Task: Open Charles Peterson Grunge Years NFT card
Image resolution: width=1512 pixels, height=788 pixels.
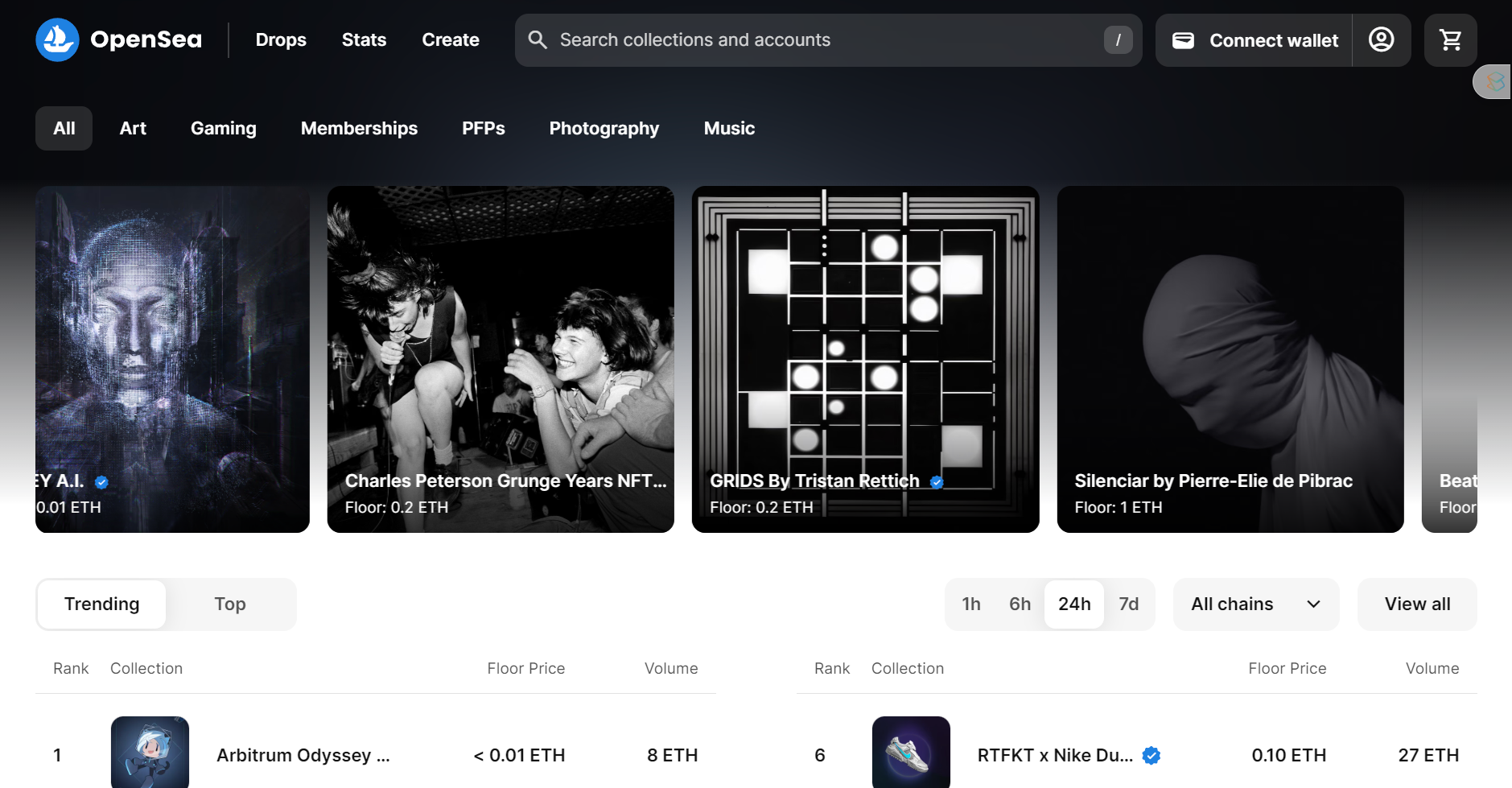Action: tap(501, 359)
